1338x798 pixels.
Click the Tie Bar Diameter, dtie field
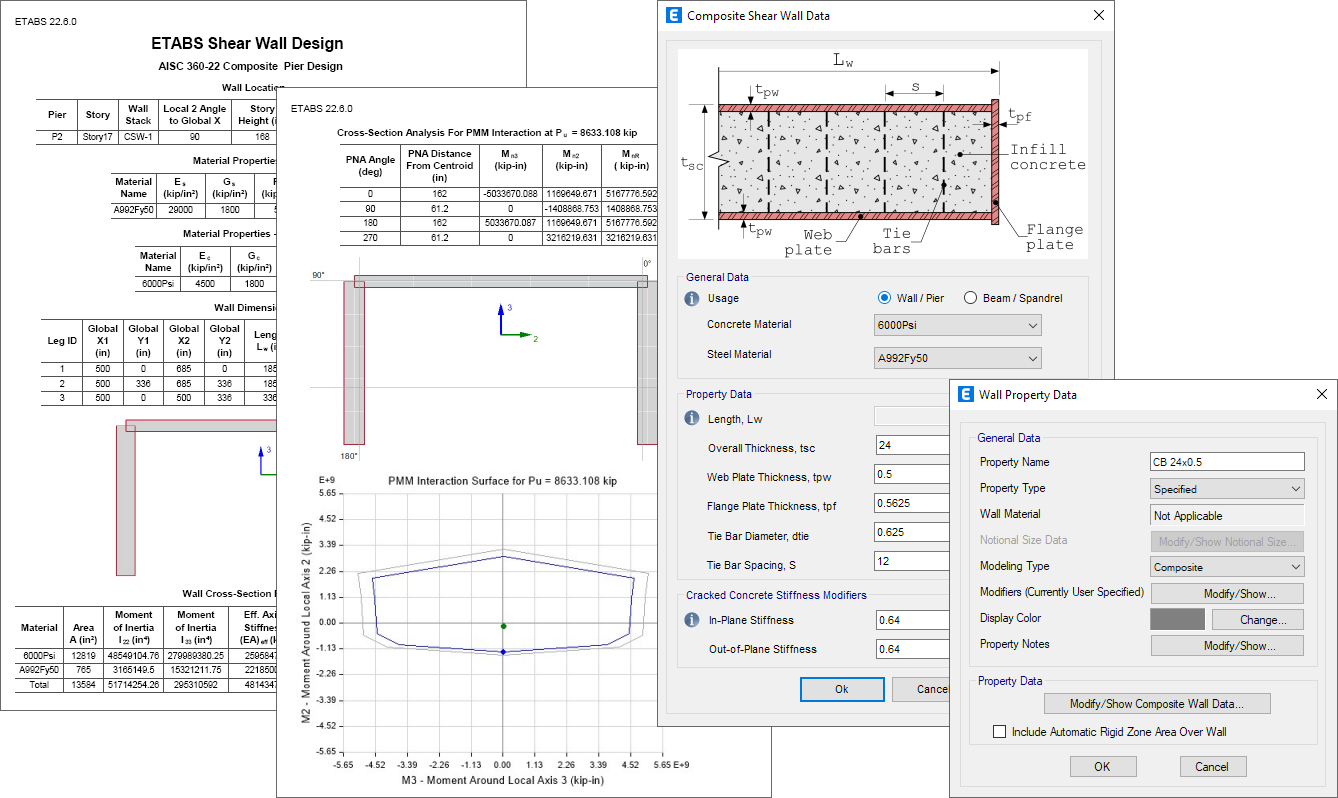coord(912,532)
